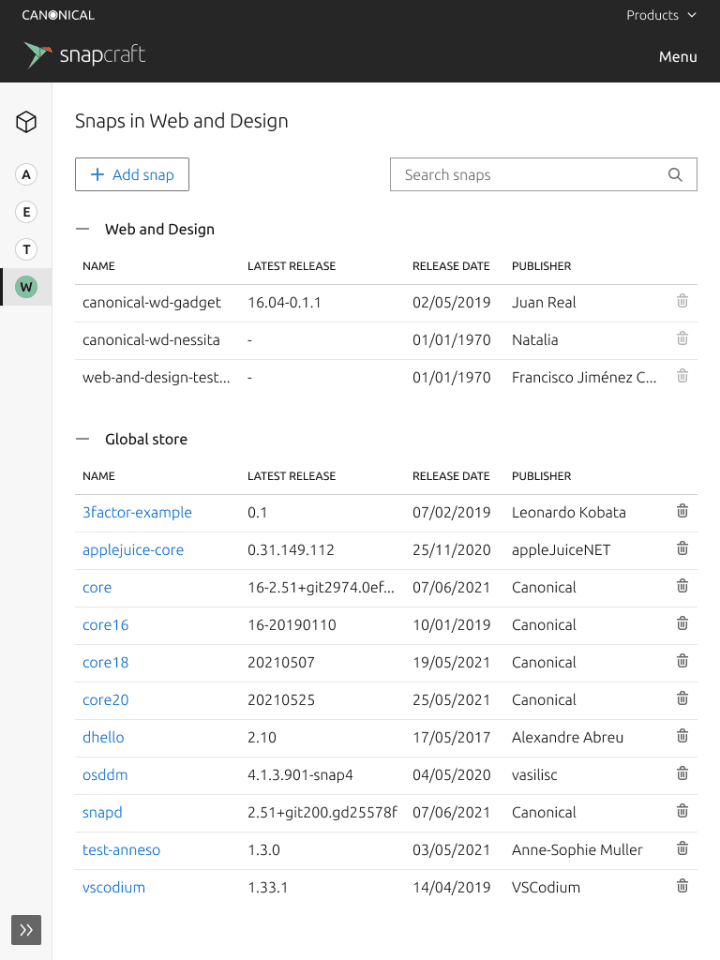Collapse the Global store section

pyautogui.click(x=82, y=440)
